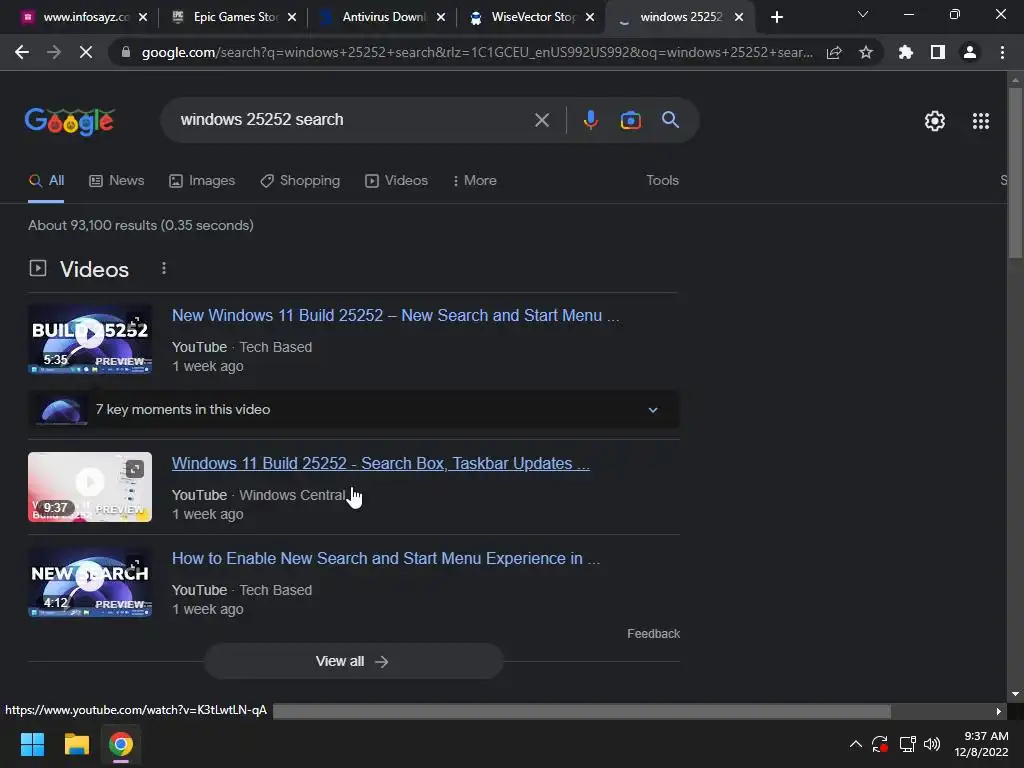
Task: Open the Google apps grid
Action: tap(981, 121)
